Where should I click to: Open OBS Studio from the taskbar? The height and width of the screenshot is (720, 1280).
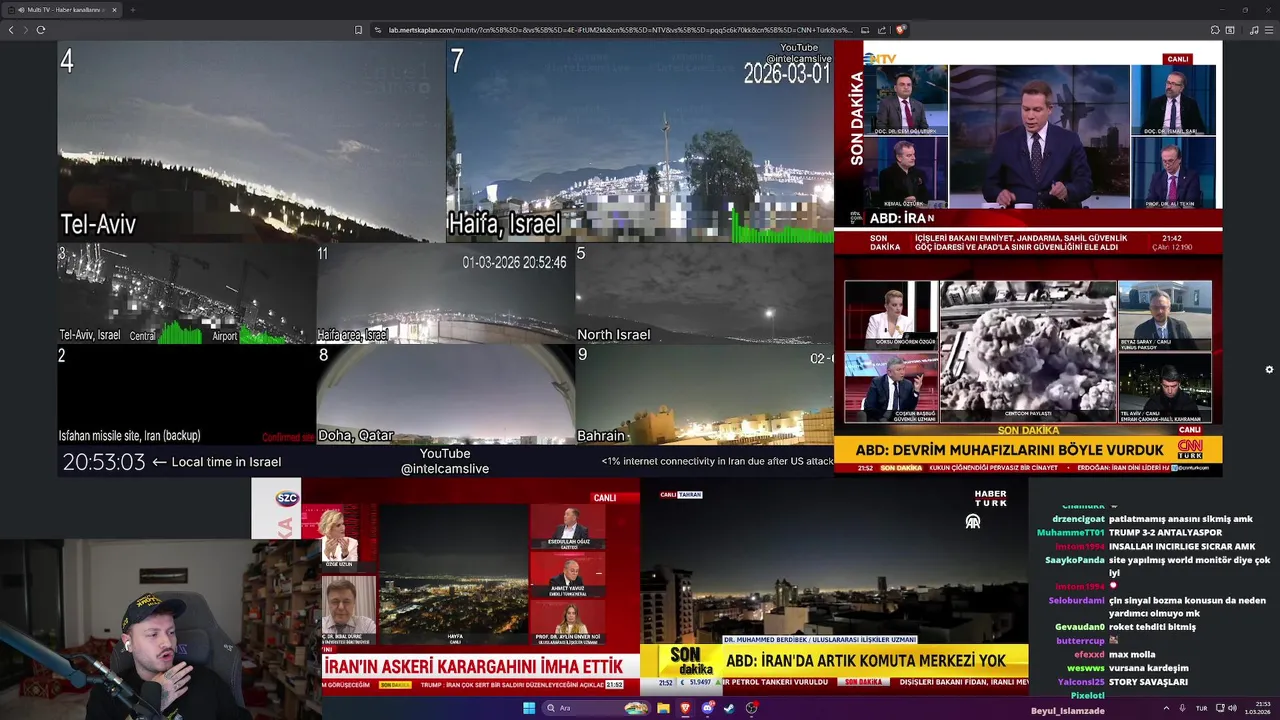pos(751,708)
